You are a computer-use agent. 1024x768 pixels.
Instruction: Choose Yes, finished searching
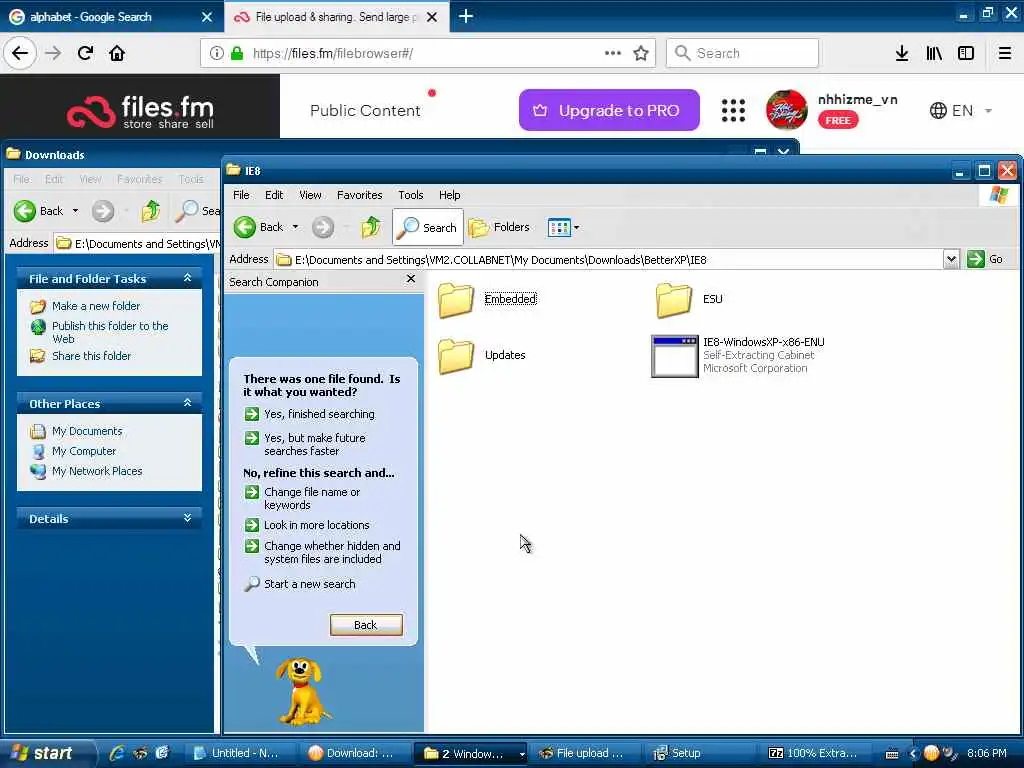(310, 414)
